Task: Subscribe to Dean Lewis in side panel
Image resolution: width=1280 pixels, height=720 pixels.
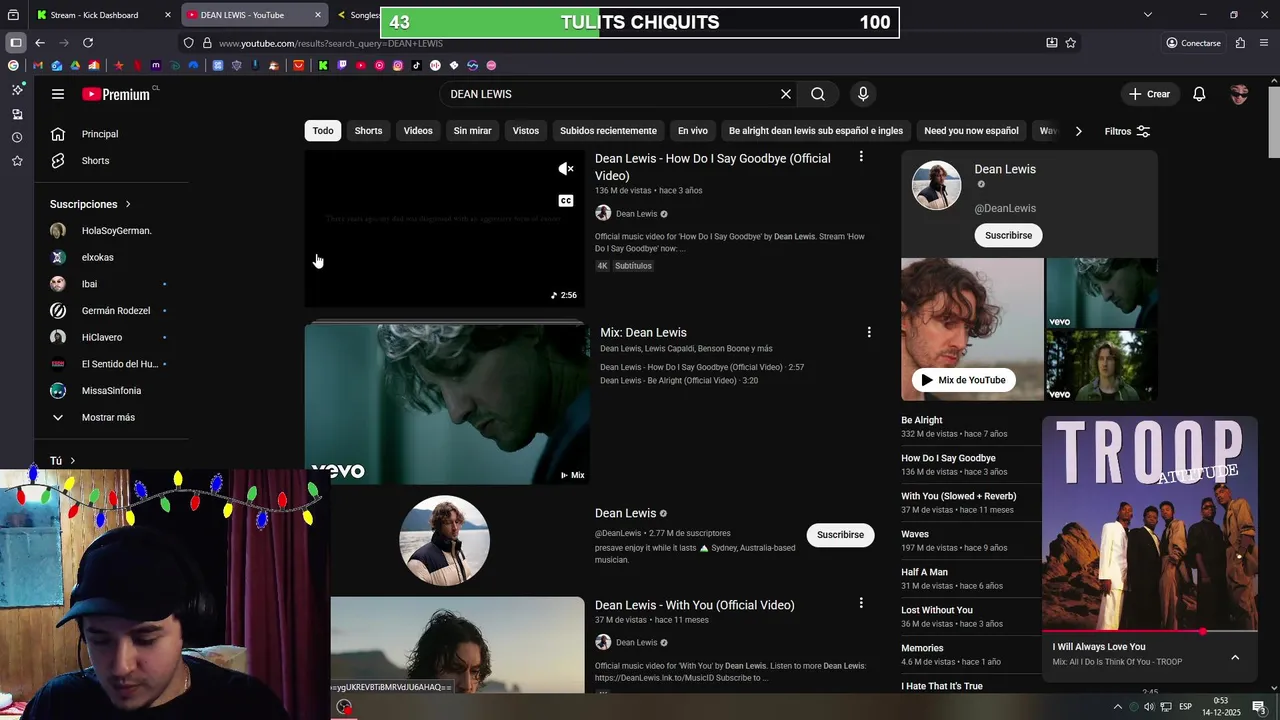Action: click(1008, 235)
